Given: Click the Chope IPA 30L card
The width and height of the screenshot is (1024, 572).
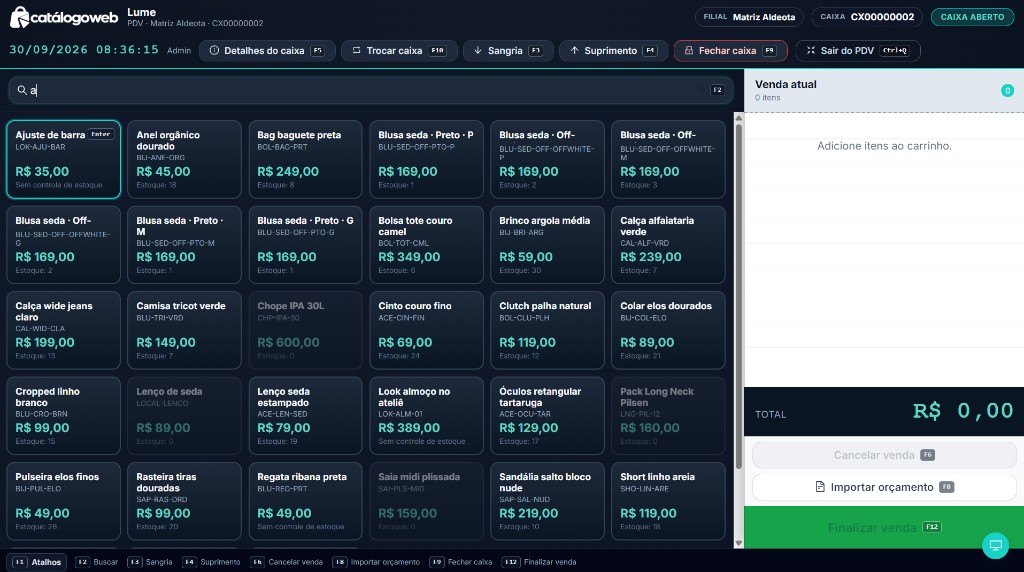Looking at the screenshot, I should (x=305, y=330).
